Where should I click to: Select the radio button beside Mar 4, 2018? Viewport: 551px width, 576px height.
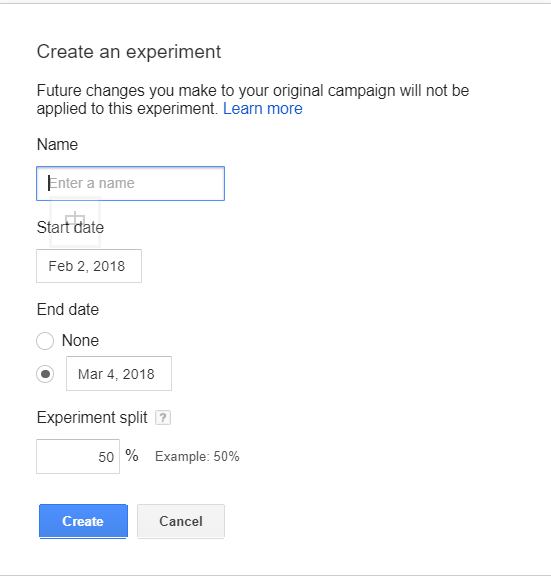[x=45, y=374]
